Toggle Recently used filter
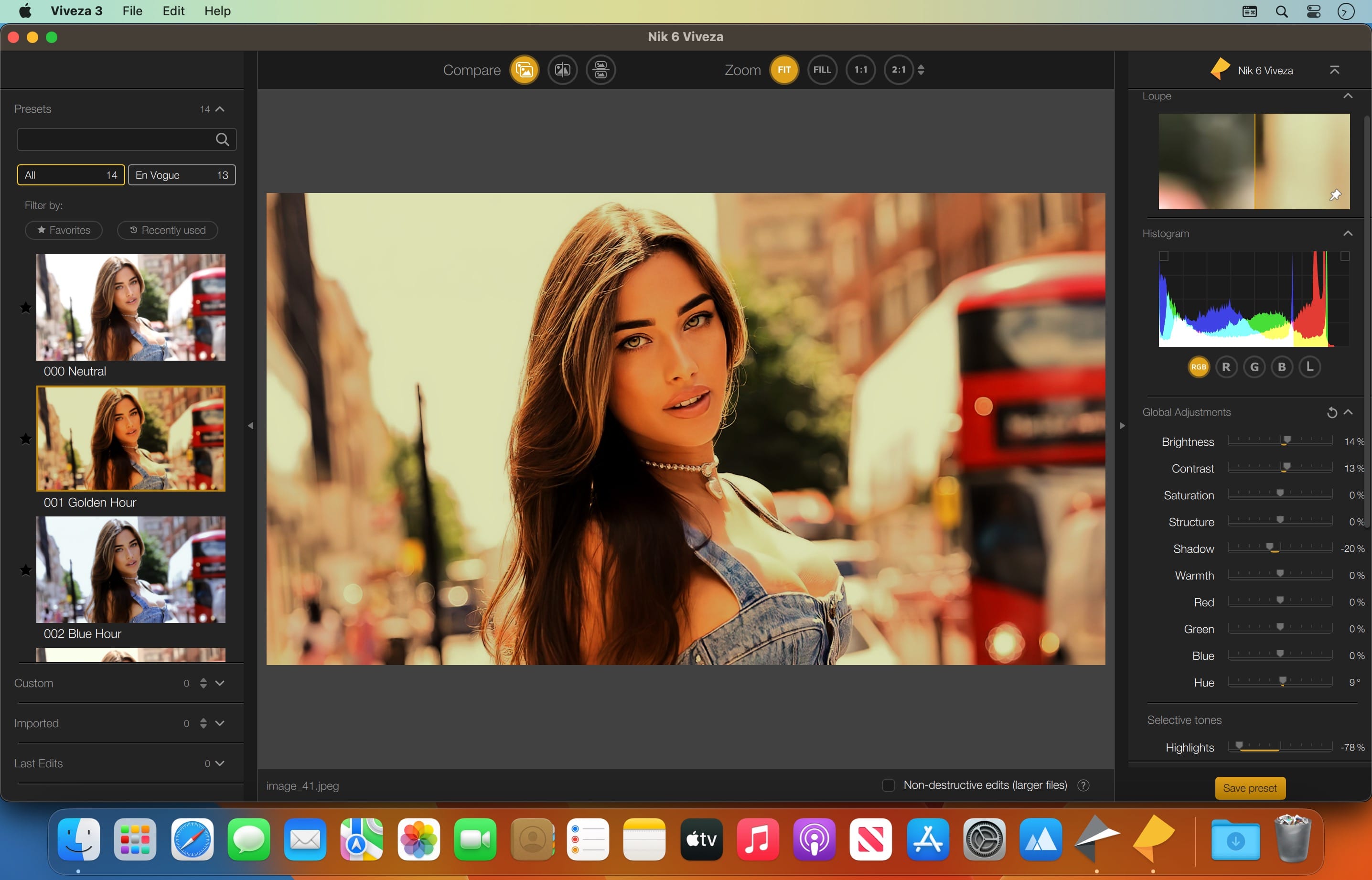The height and width of the screenshot is (880, 1372). tap(167, 230)
